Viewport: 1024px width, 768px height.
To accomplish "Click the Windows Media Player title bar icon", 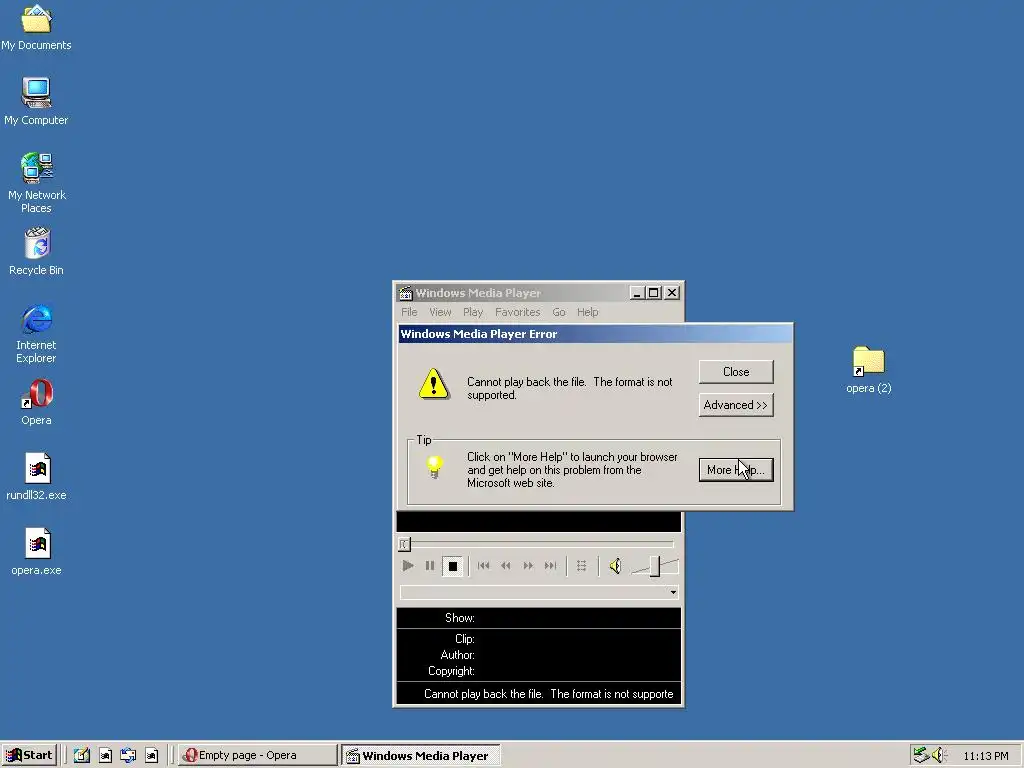I will (x=406, y=293).
